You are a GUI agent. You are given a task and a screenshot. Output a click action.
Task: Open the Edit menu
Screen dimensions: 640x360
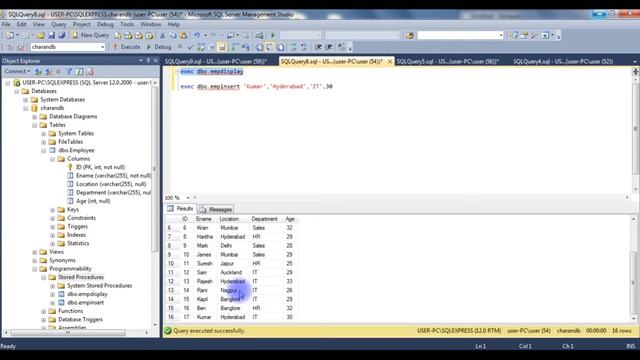(21, 24)
